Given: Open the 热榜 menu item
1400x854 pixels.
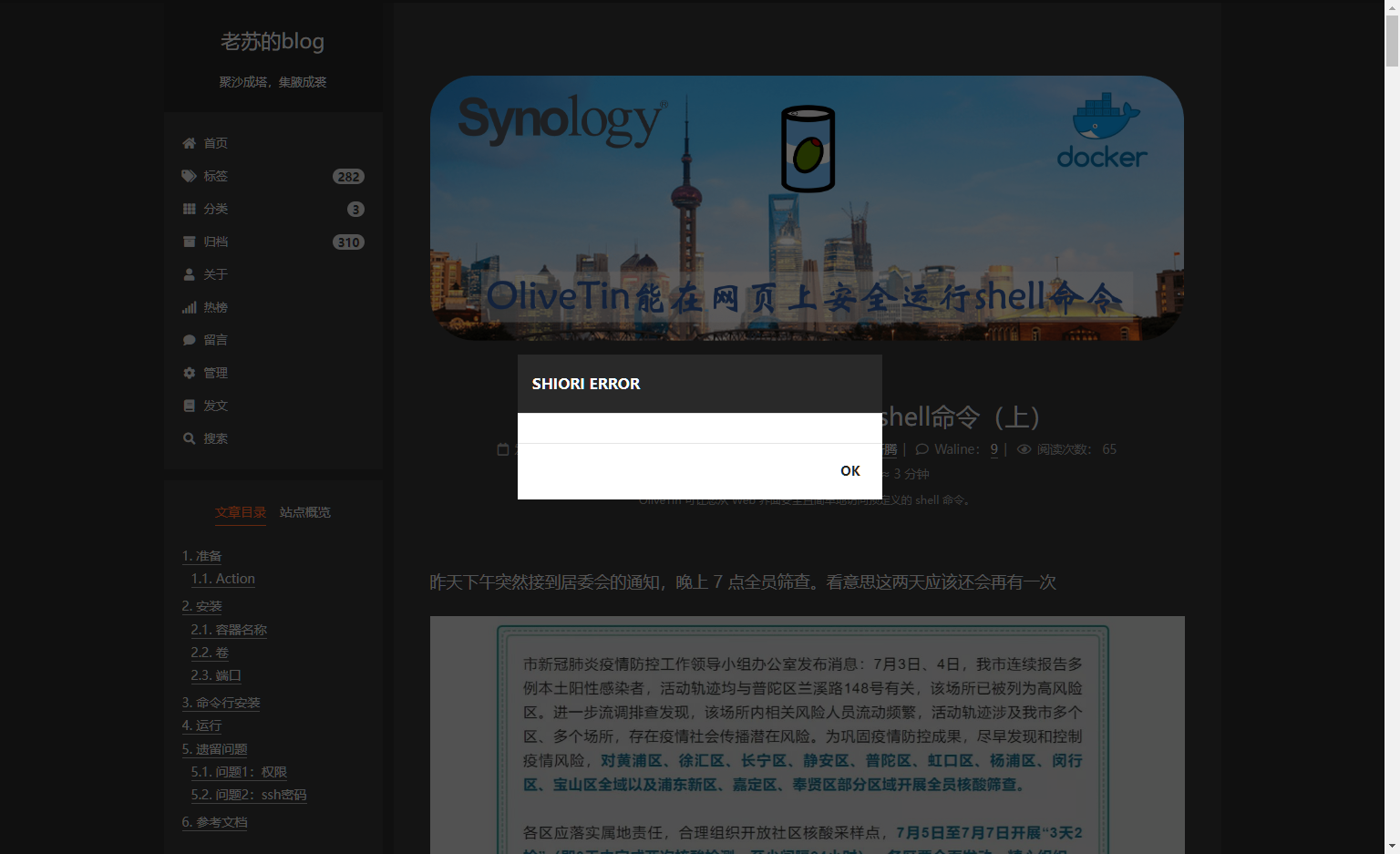Looking at the screenshot, I should click(x=273, y=307).
